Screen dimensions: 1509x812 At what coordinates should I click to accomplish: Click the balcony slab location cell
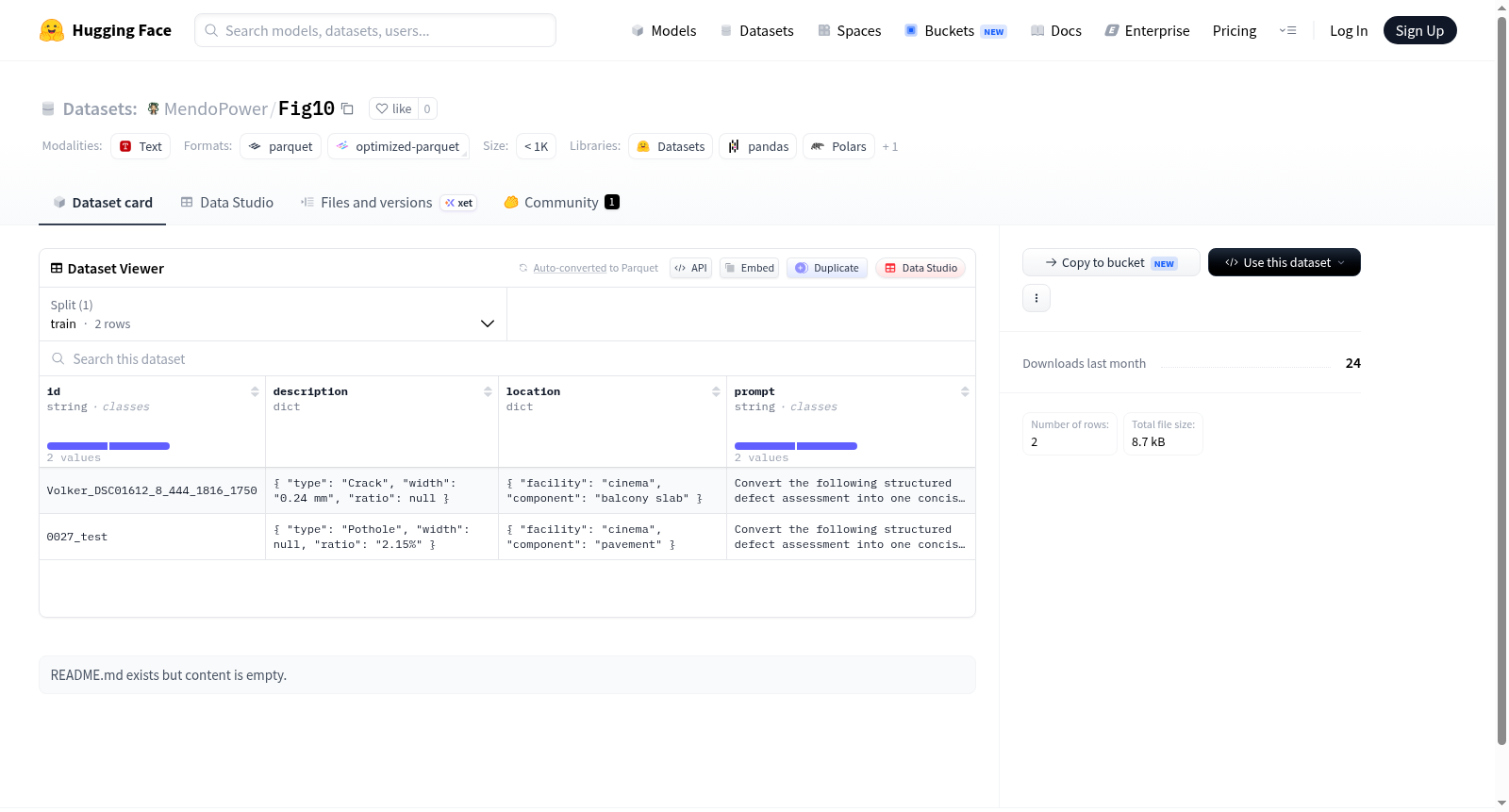[612, 490]
